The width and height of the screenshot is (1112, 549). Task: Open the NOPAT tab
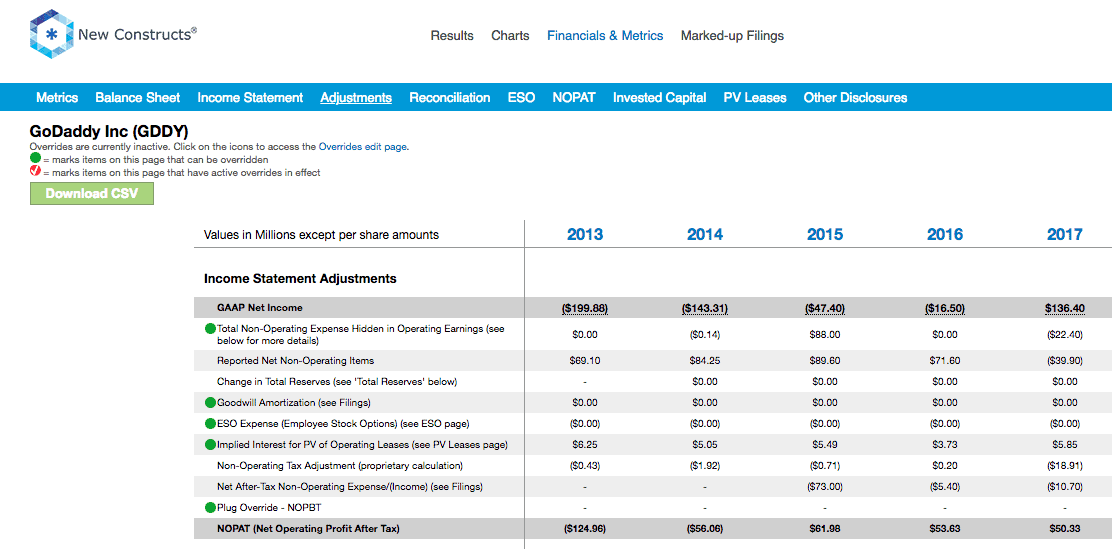[x=574, y=98]
